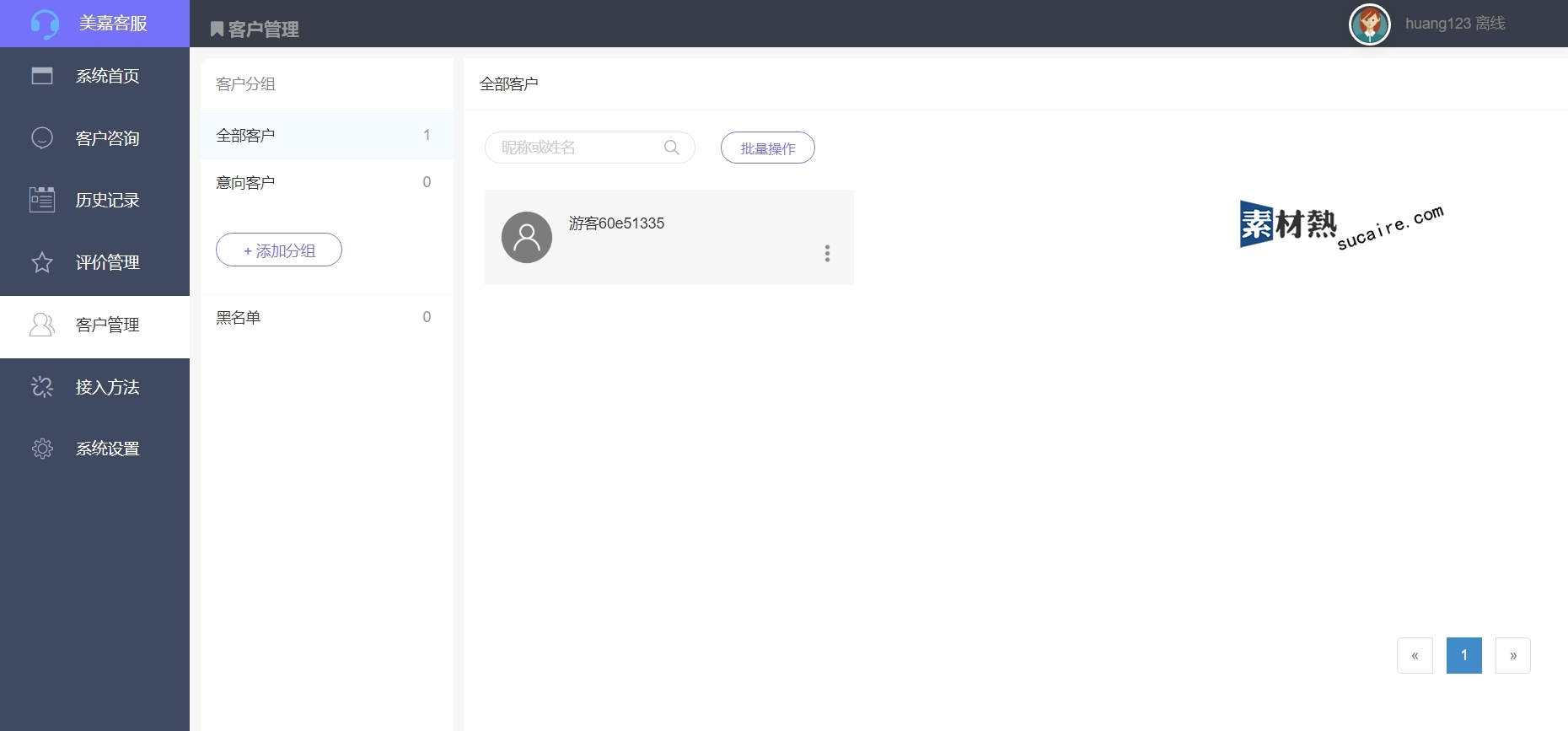Click the 历史记录 calendar icon
1568x731 pixels.
pos(42,200)
